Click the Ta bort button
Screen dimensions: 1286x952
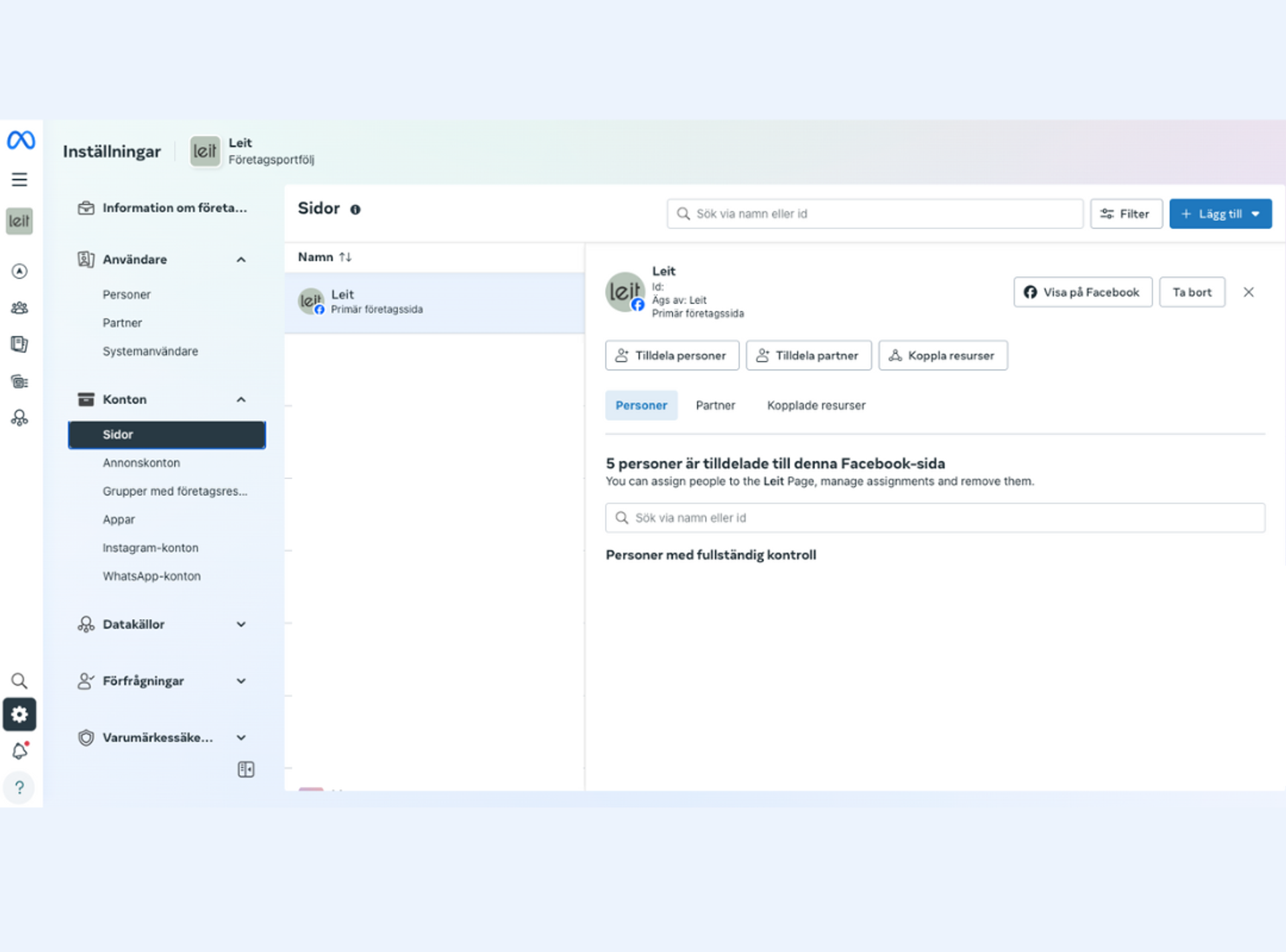[1192, 292]
